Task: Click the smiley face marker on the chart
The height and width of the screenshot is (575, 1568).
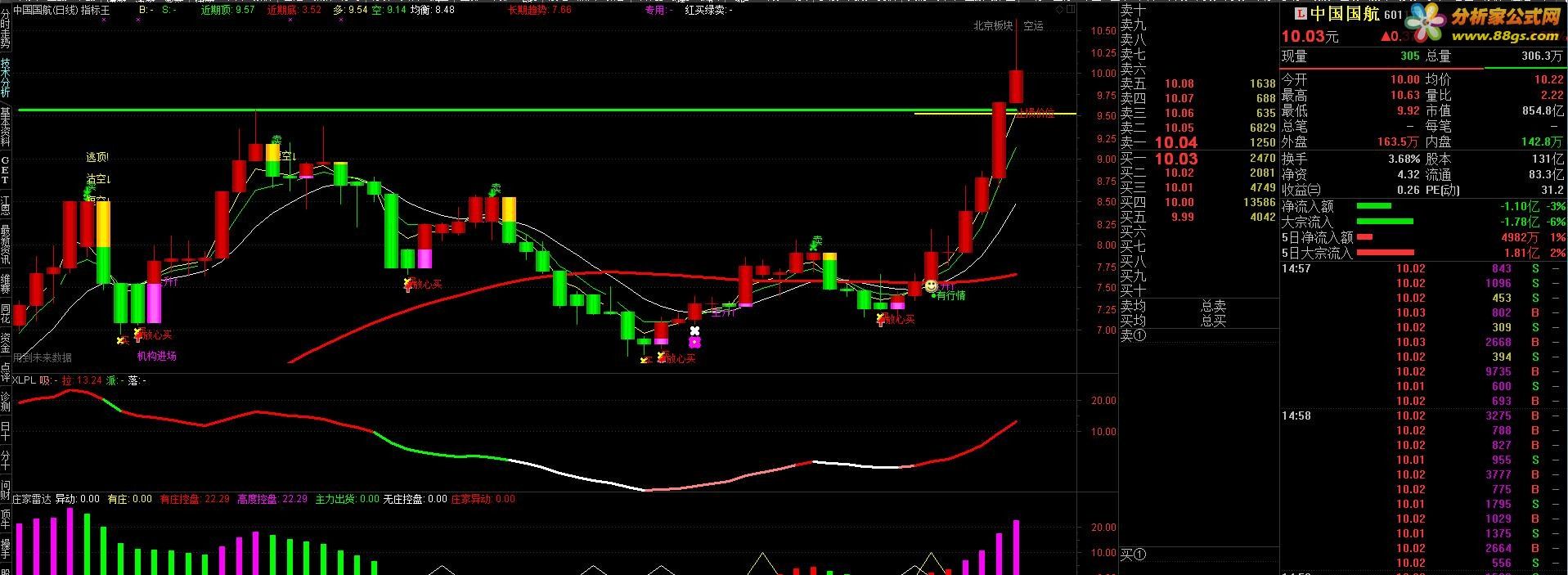Action: [931, 285]
